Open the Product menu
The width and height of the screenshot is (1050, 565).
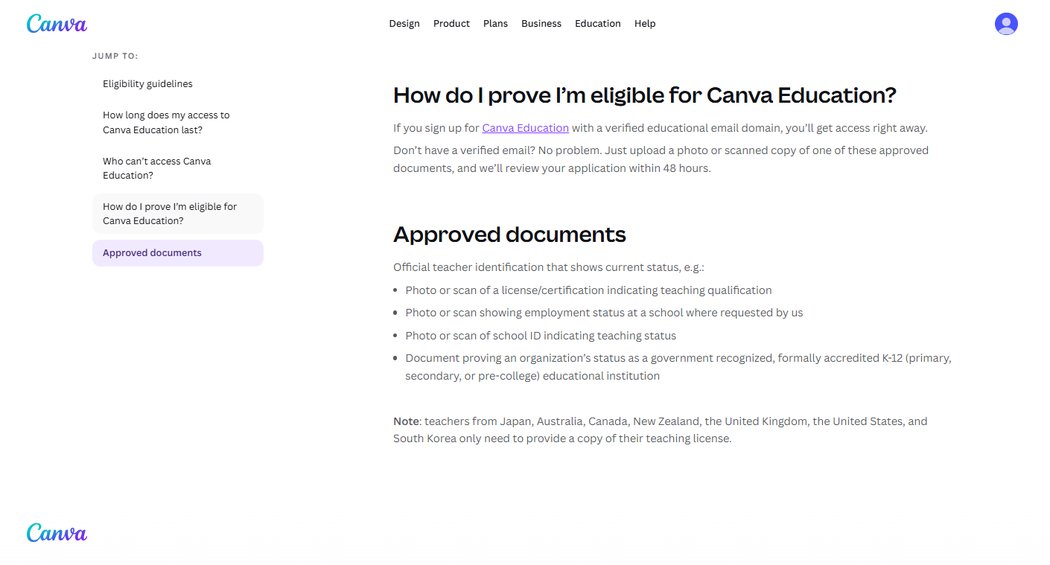(x=451, y=23)
